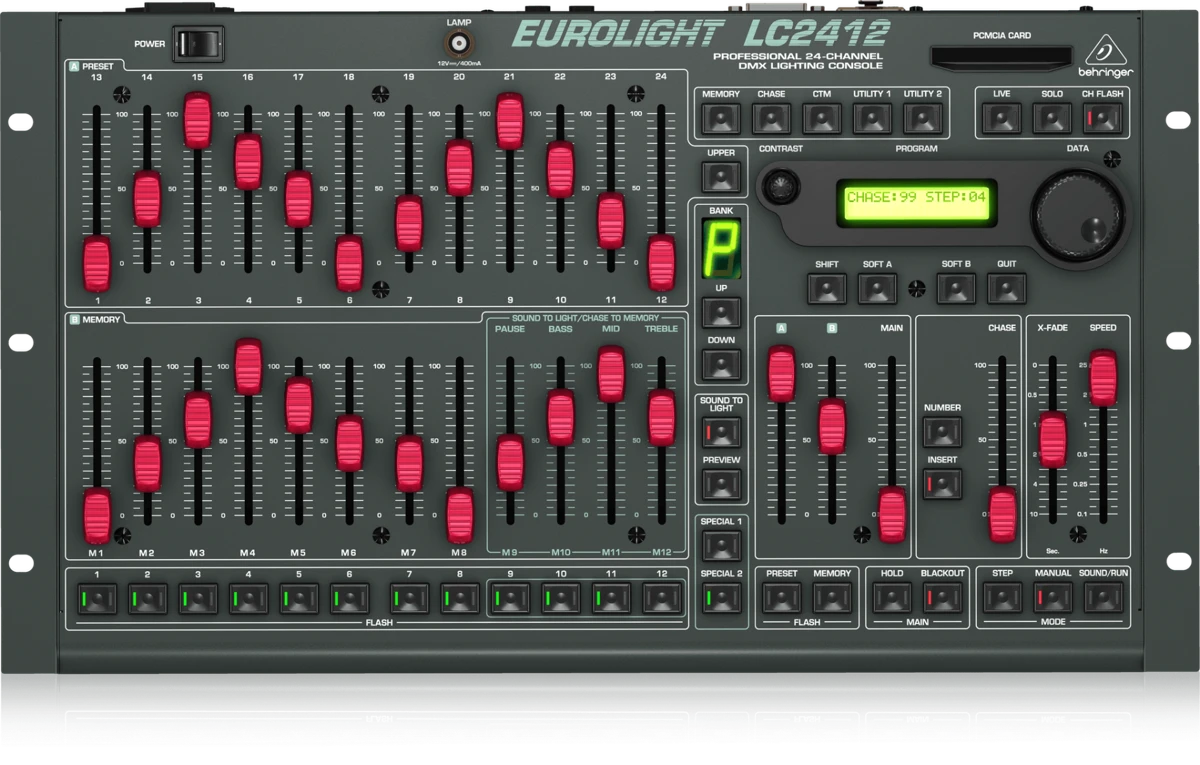Viewport: 1200px width, 765px height.
Task: Toggle the CH FLASH button
Action: click(1102, 118)
